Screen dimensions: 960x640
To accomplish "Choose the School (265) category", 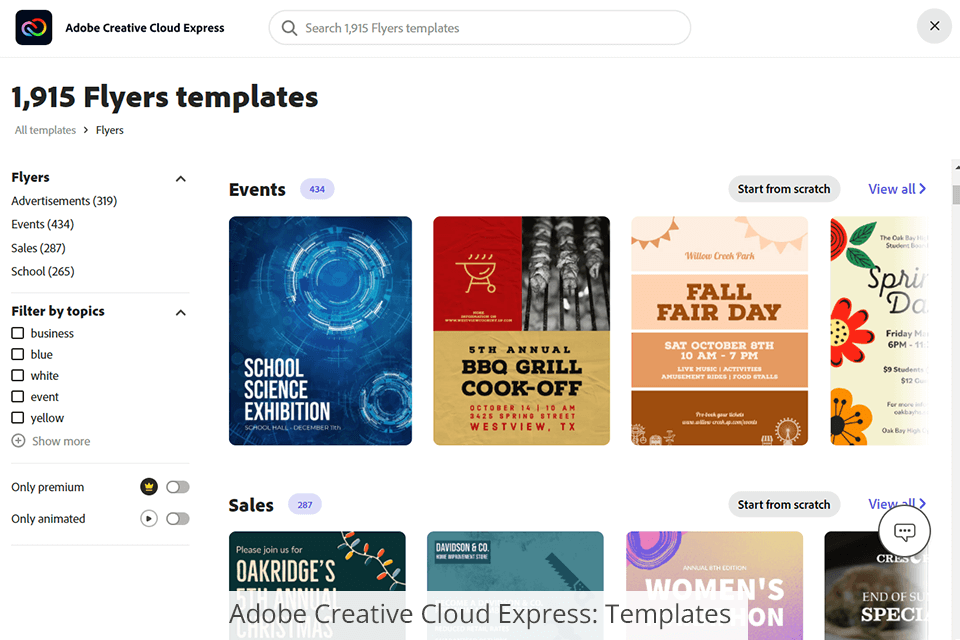I will (x=43, y=271).
